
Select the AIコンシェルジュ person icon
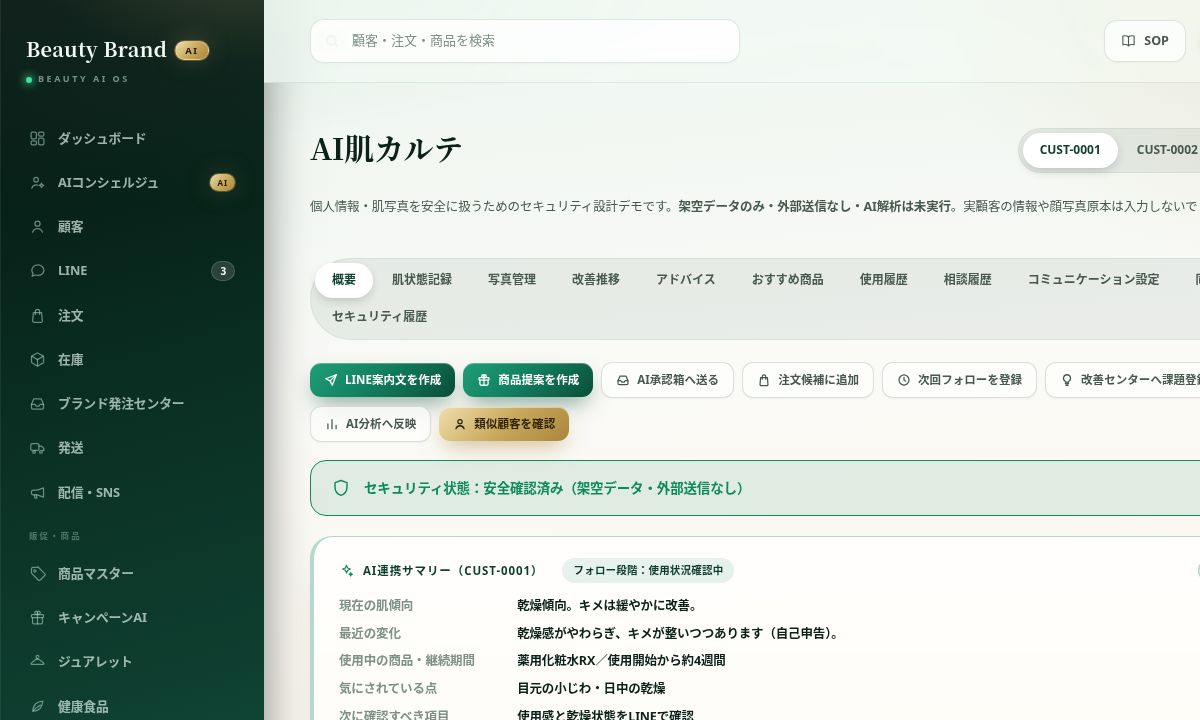pyautogui.click(x=38, y=183)
